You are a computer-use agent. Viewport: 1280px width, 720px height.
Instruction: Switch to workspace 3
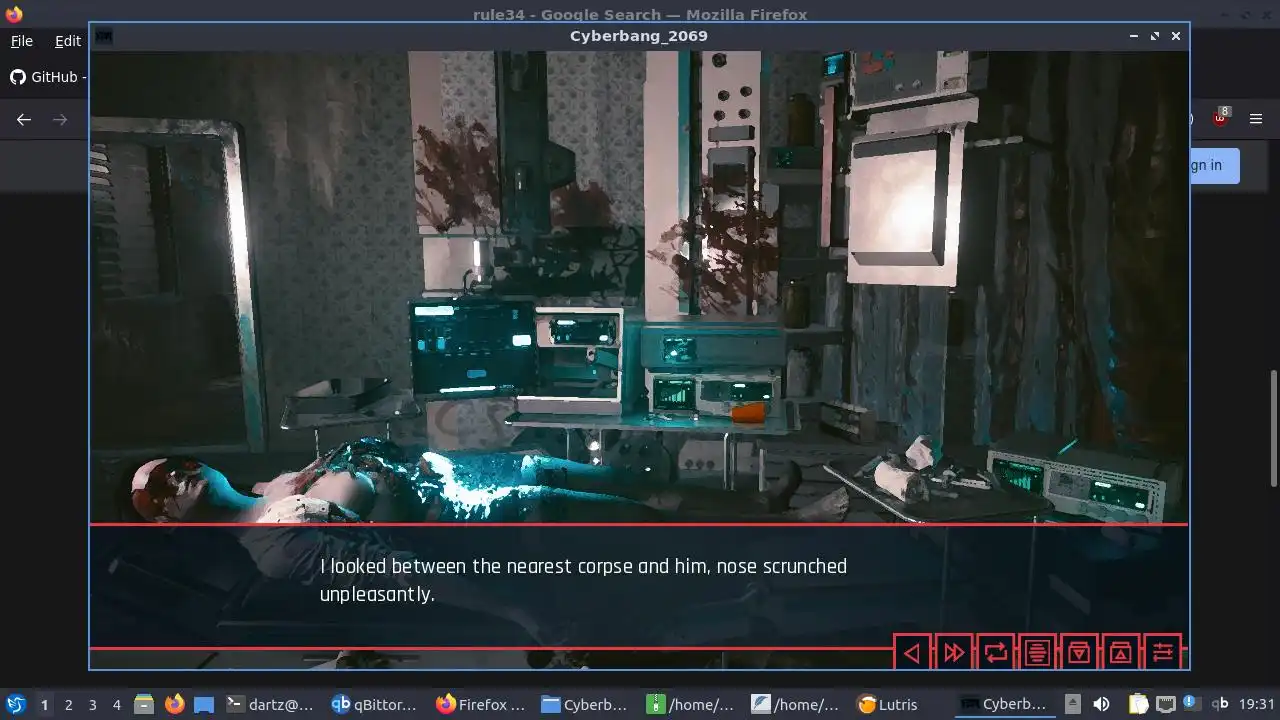(93, 705)
